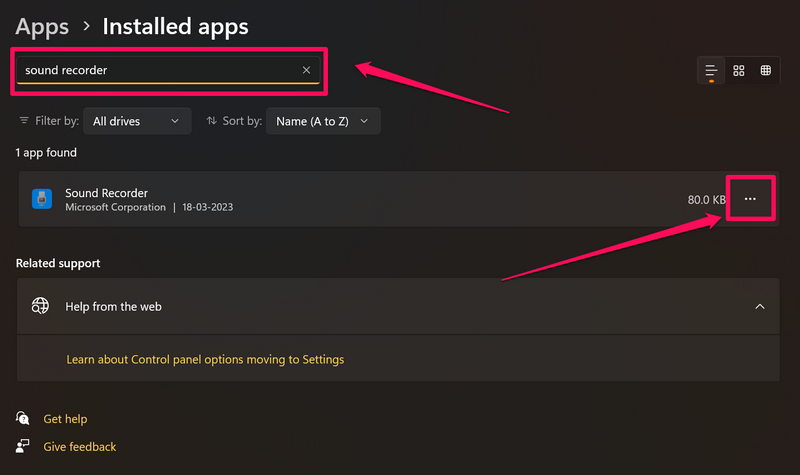Collapse the Help from the web section
The width and height of the screenshot is (800, 475).
(759, 306)
